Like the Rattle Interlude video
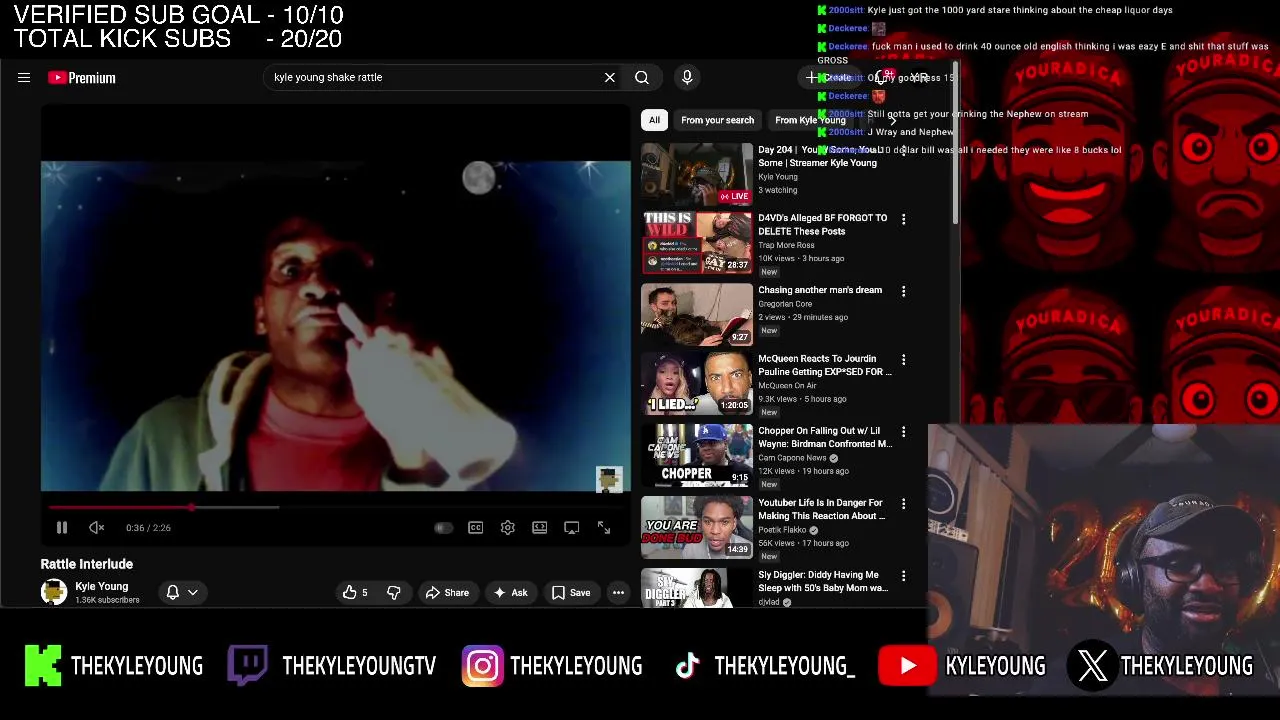The height and width of the screenshot is (720, 1280). tap(355, 593)
